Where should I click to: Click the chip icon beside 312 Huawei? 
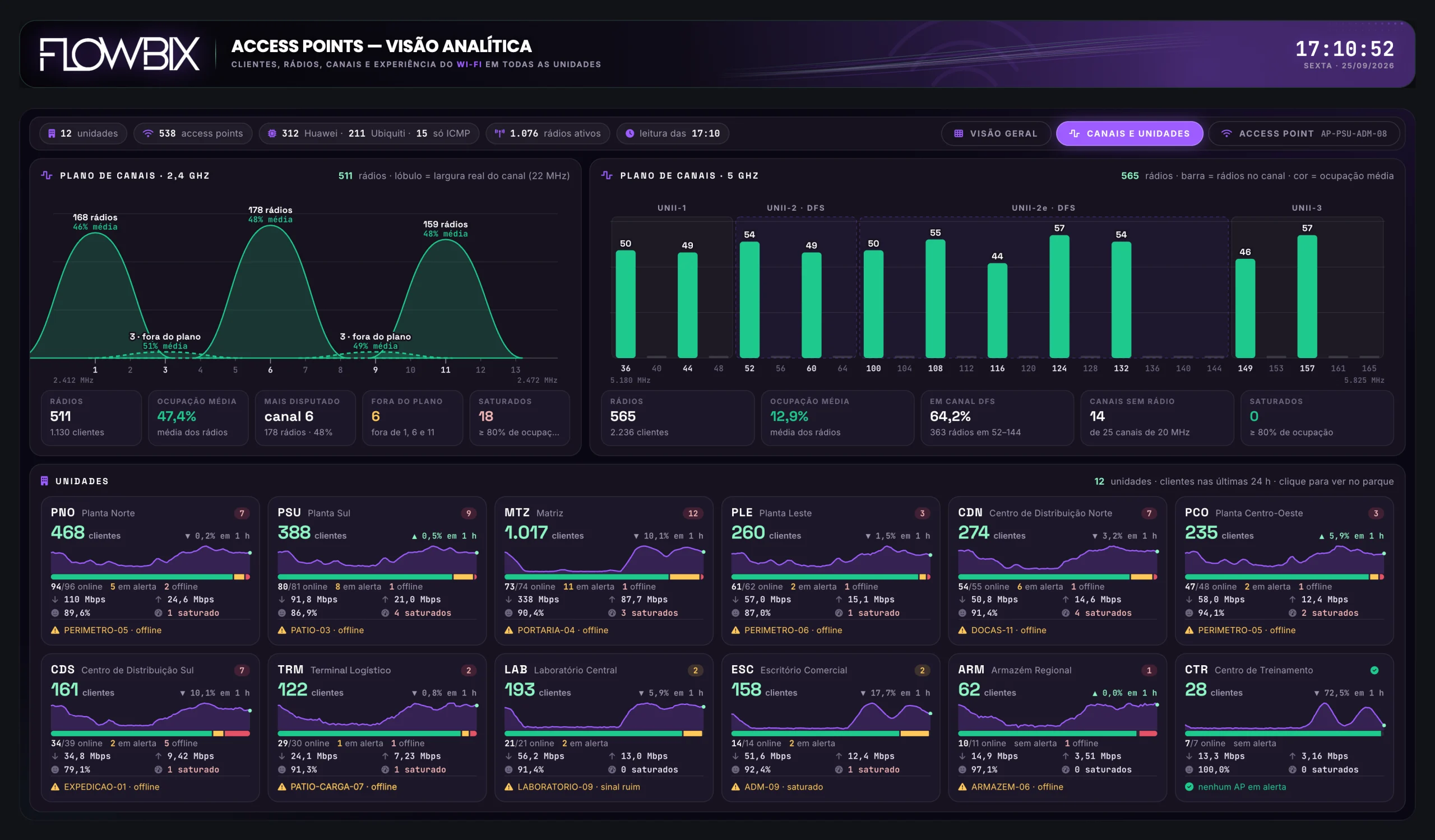click(x=272, y=134)
